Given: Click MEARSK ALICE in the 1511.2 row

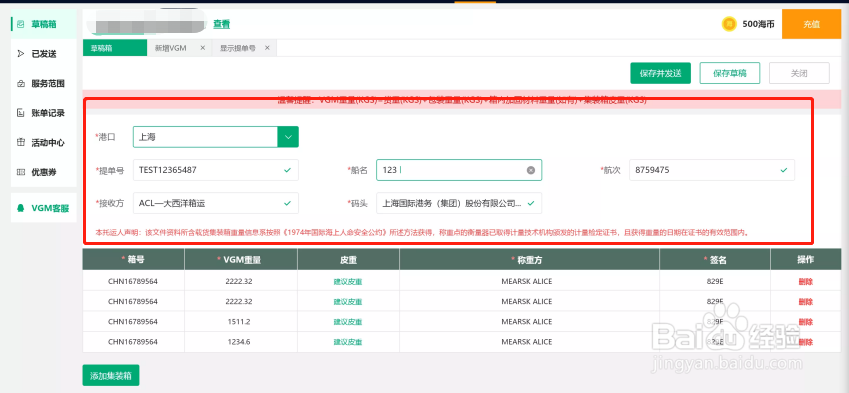Looking at the screenshot, I should point(527,322).
